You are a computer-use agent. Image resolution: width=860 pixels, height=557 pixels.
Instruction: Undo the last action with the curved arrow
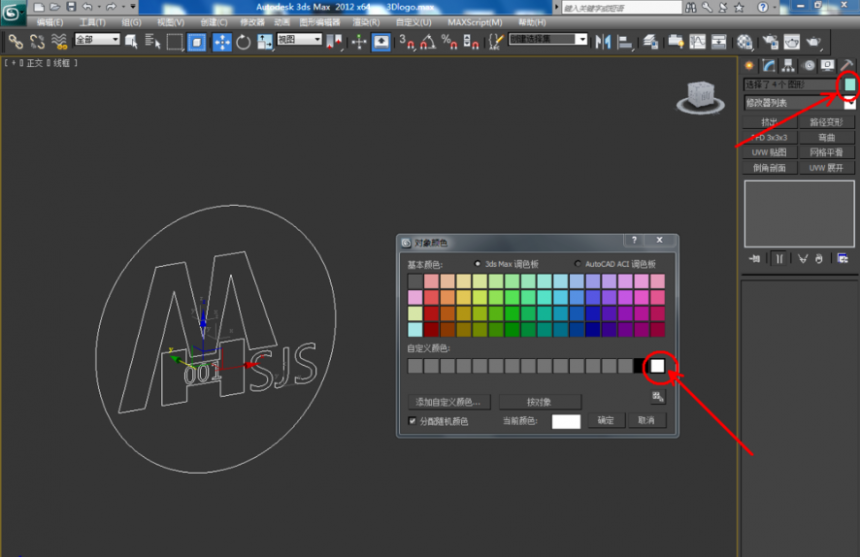88,7
